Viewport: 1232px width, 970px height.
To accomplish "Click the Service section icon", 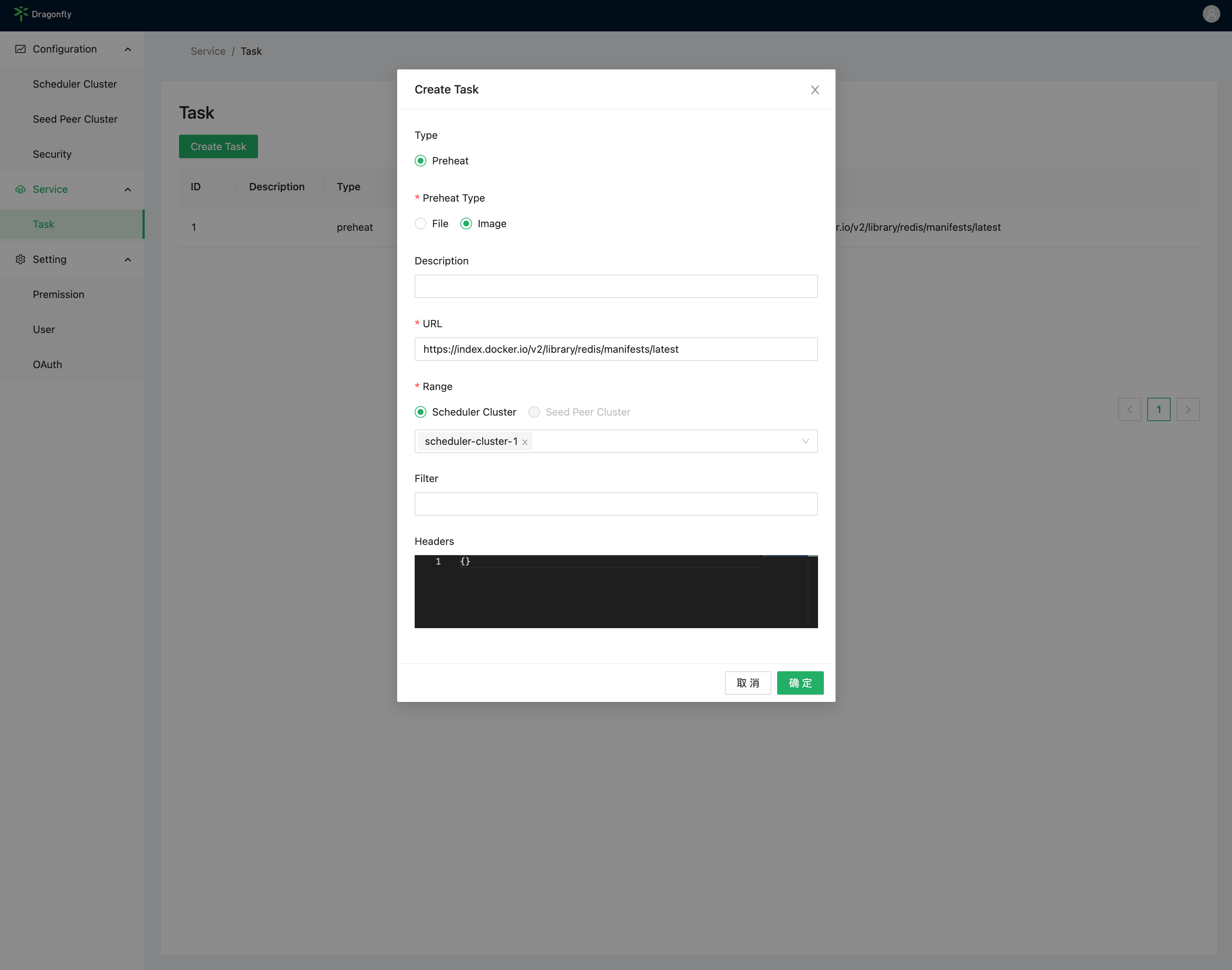I will tap(20, 189).
